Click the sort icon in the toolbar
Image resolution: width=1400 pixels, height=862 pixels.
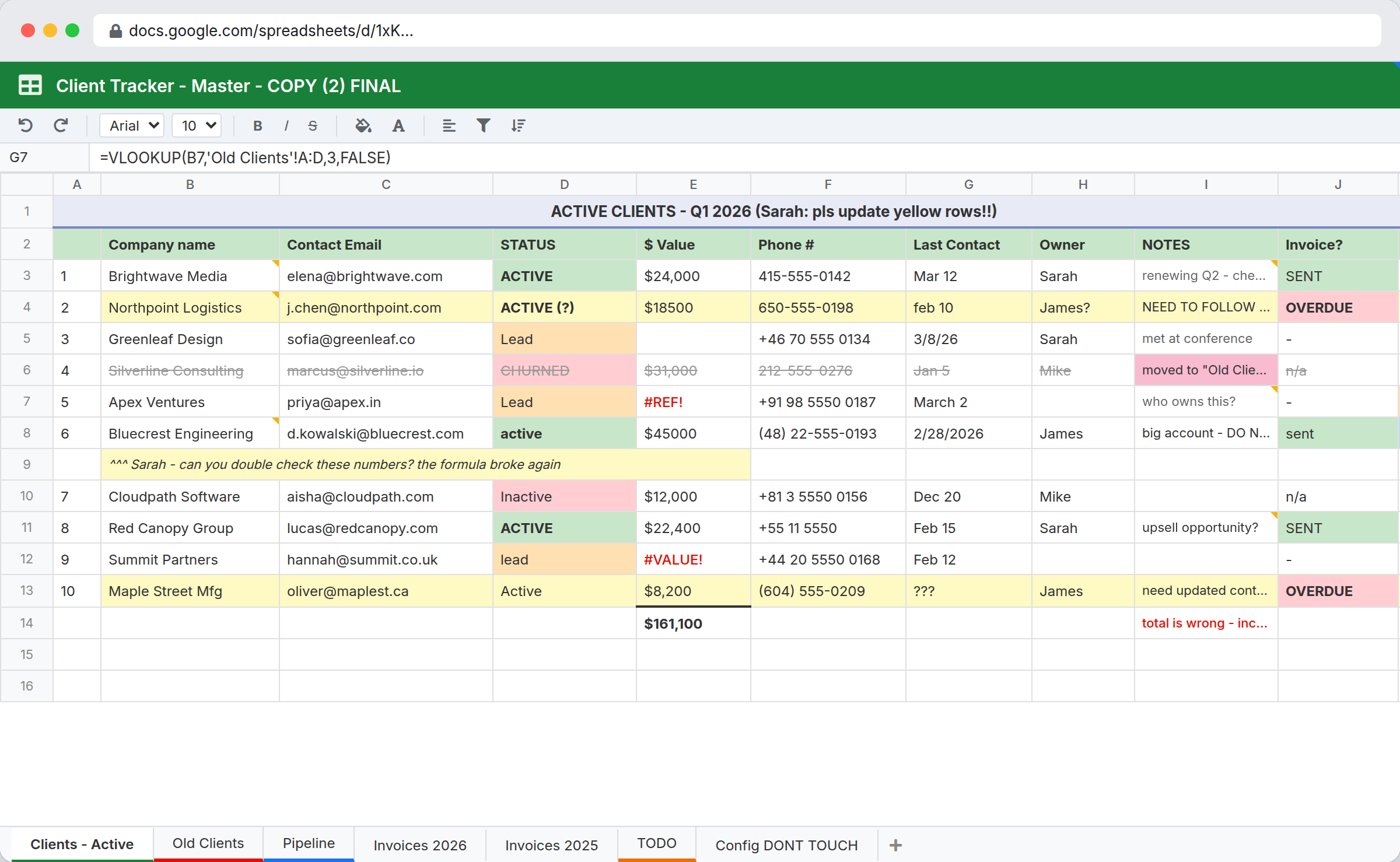(518, 125)
